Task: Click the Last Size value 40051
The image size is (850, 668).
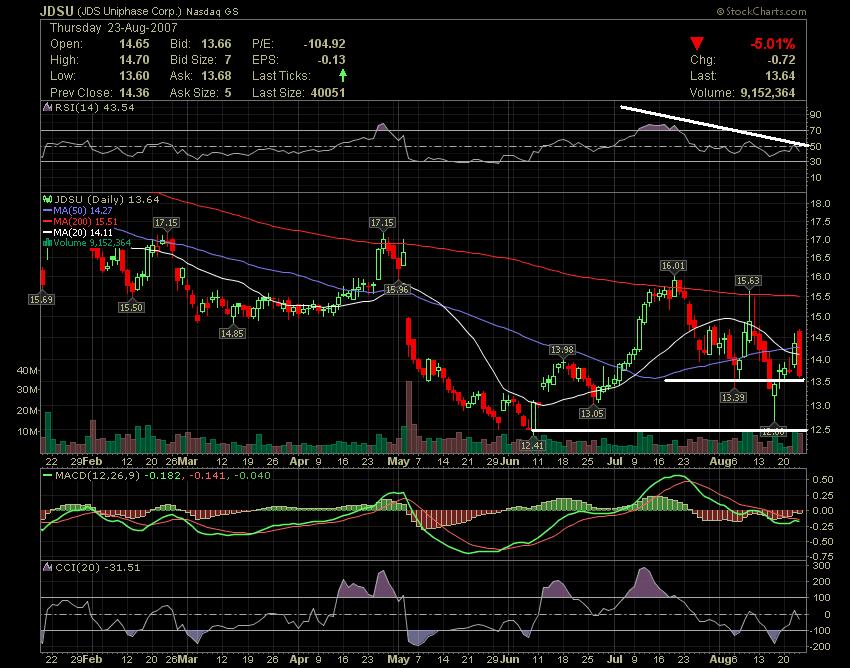Action: pyautogui.click(x=328, y=93)
